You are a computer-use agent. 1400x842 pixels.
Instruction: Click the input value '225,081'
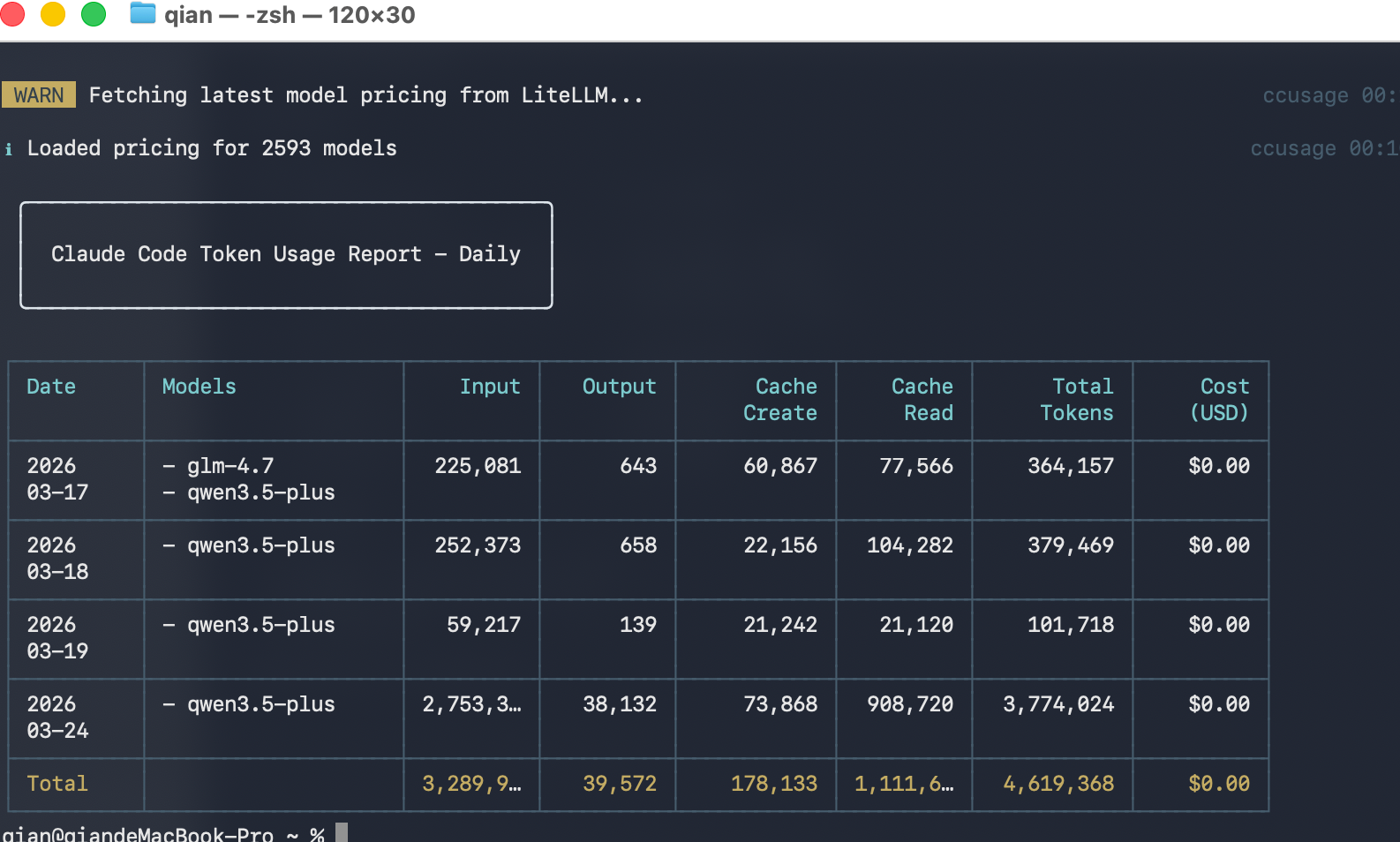[x=478, y=466]
